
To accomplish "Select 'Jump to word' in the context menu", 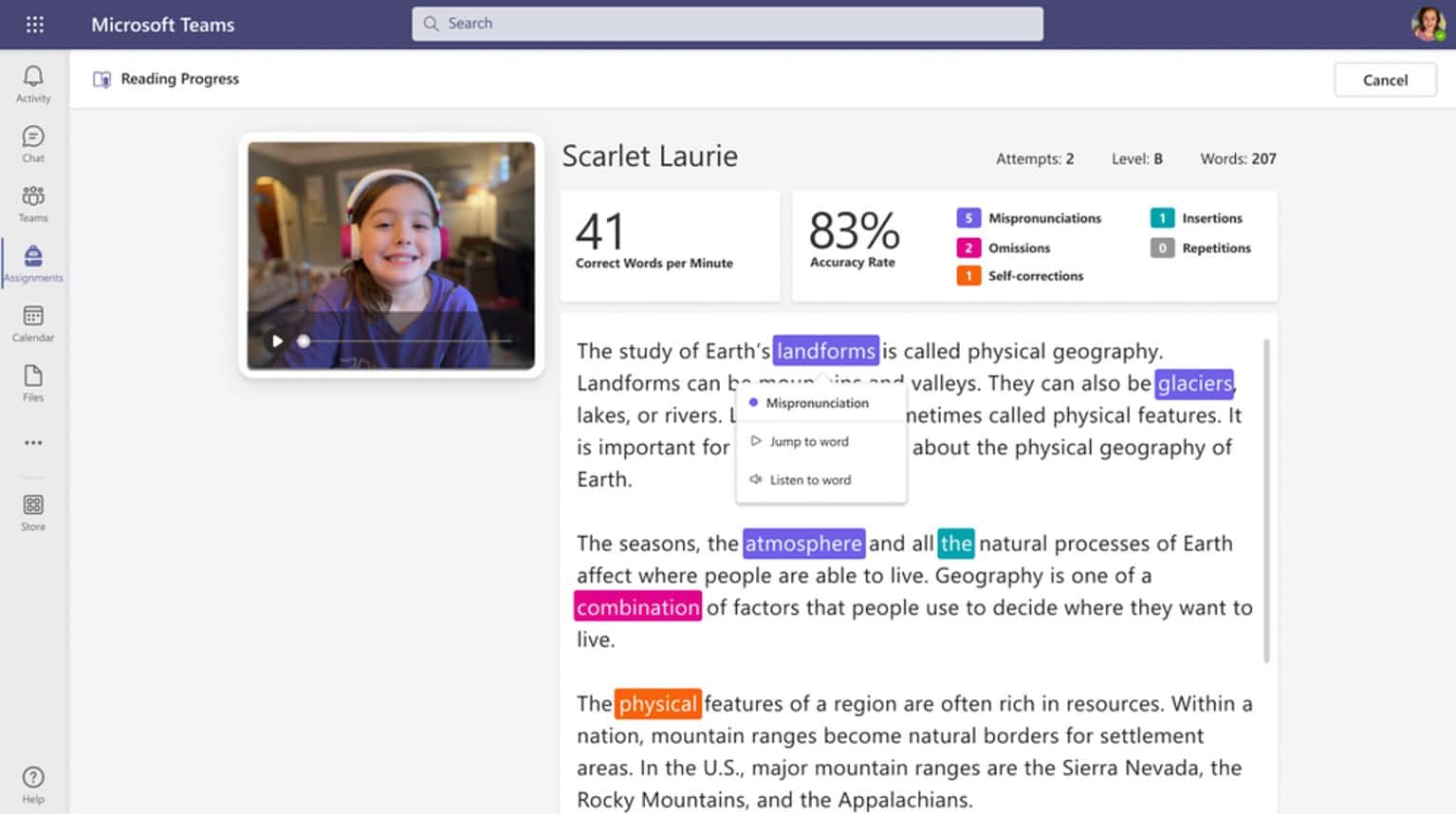I will pyautogui.click(x=808, y=441).
